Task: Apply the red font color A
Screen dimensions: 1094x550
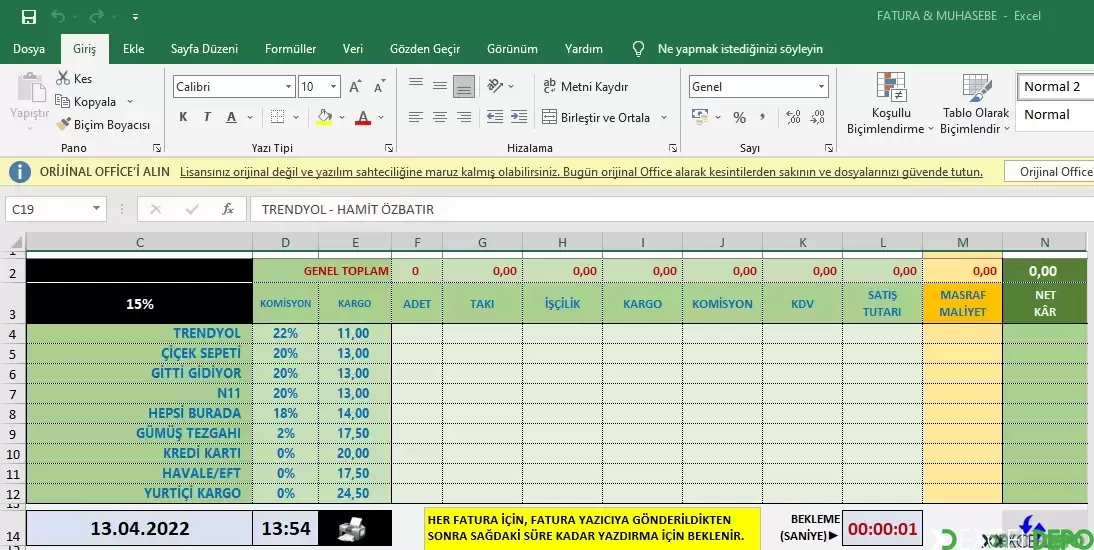Action: click(x=363, y=117)
